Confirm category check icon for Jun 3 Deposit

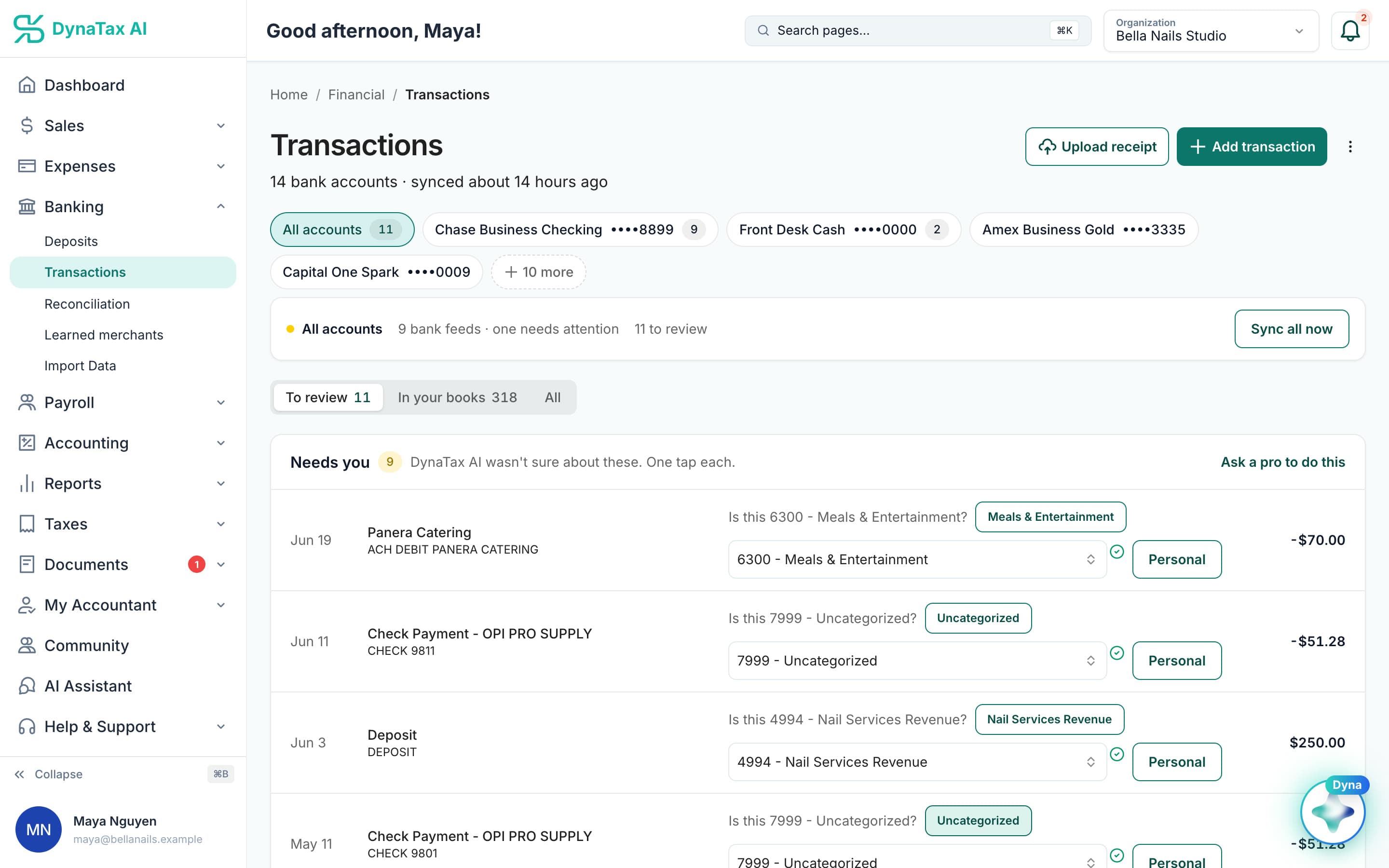tap(1117, 754)
